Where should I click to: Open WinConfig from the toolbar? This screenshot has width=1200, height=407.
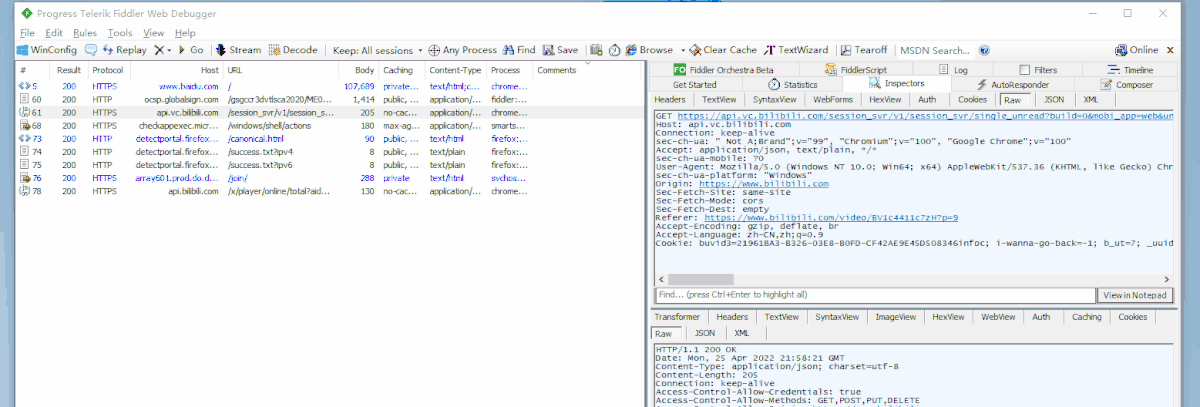pos(46,49)
